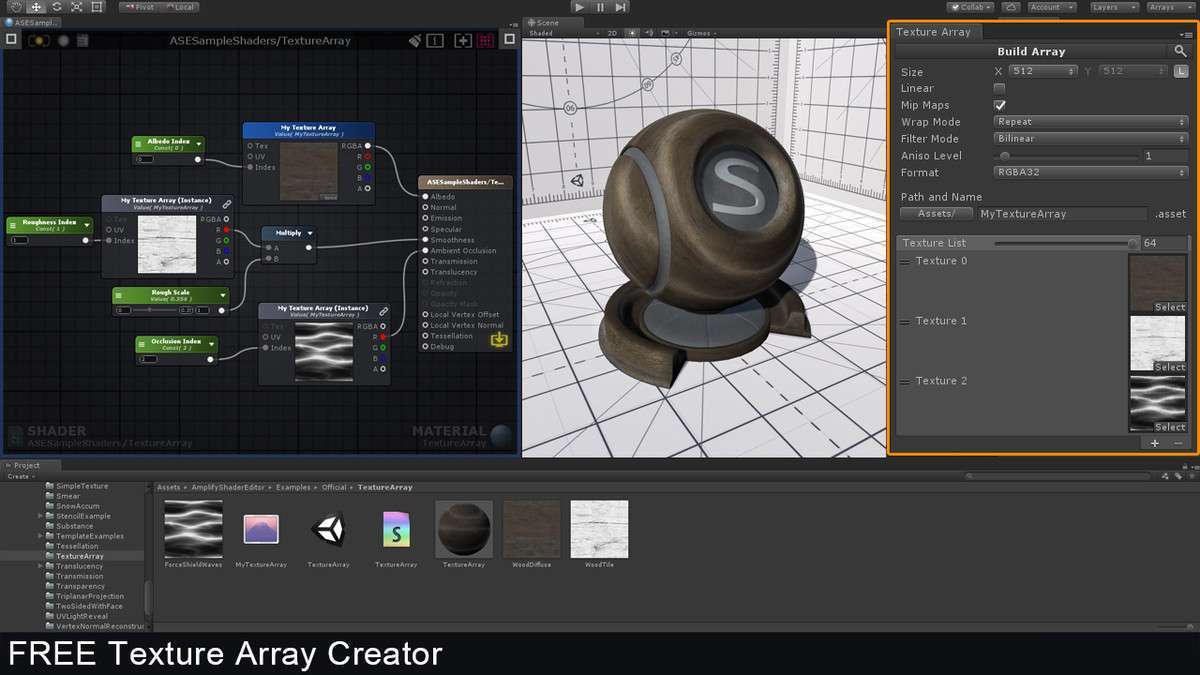Click the link icon on first Texture Array instance node
This screenshot has height=675, width=1200.
coord(227,203)
